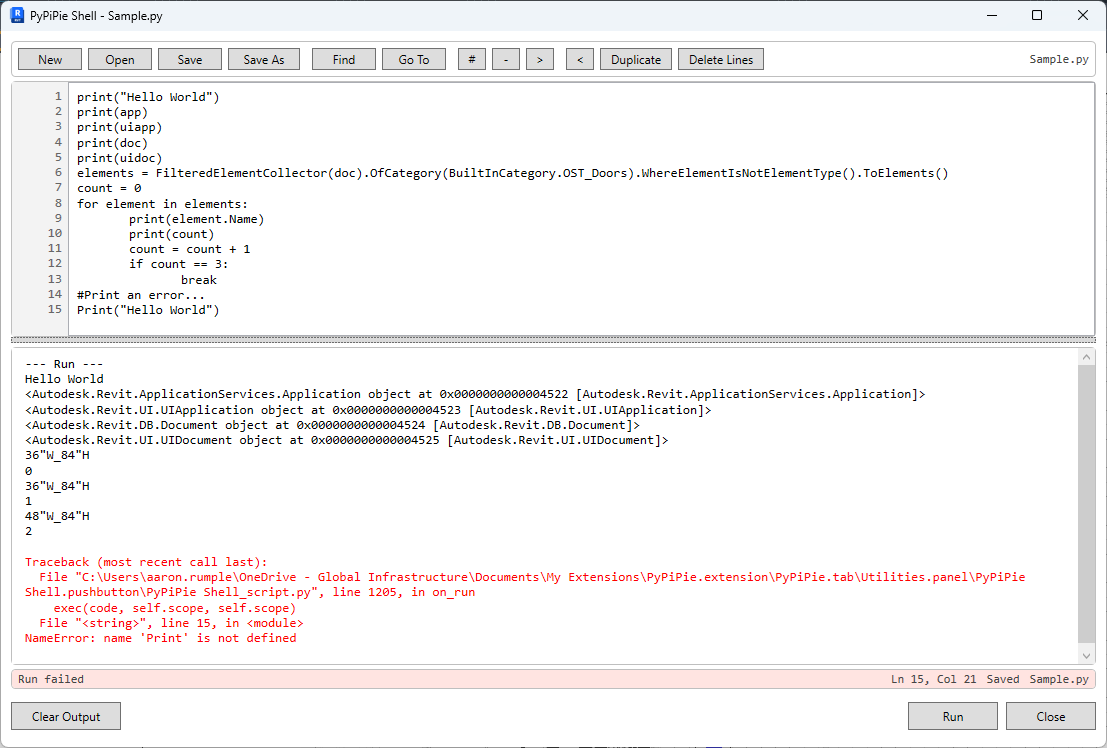Open the Find tool

point(344,60)
